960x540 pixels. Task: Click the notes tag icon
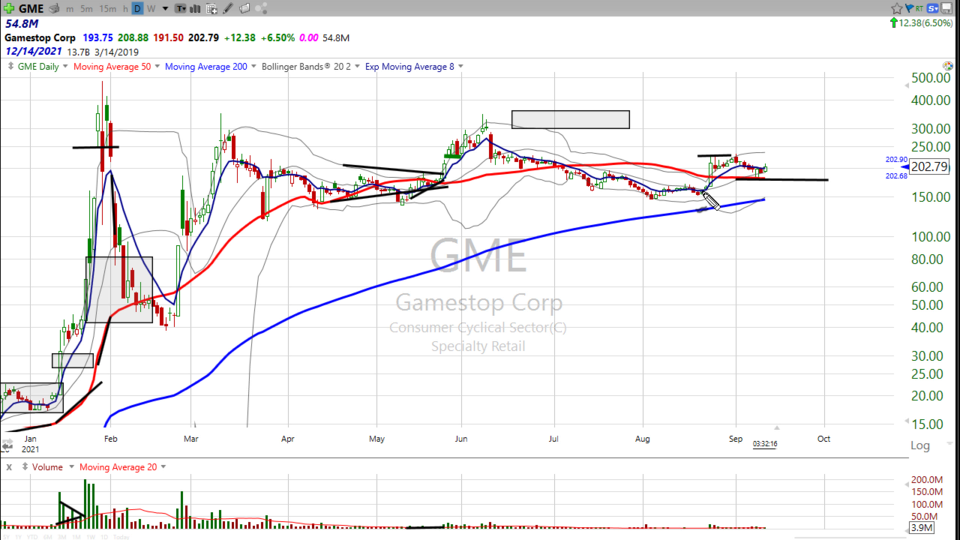click(x=244, y=9)
